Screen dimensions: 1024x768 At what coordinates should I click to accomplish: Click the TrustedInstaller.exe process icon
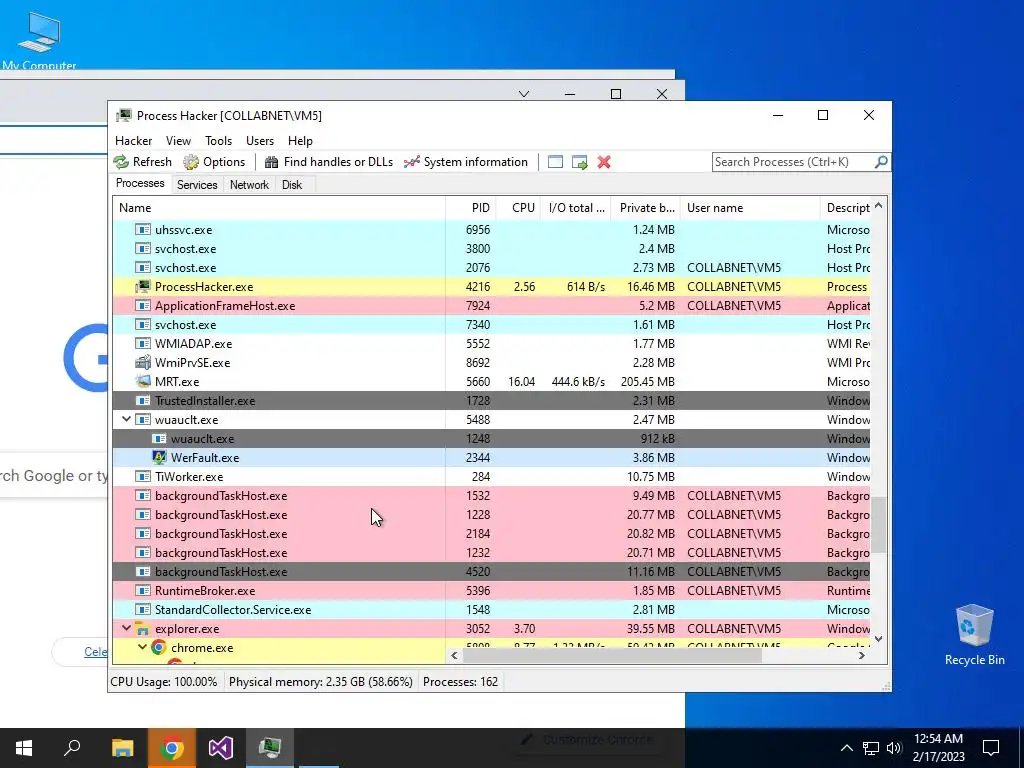pyautogui.click(x=142, y=401)
